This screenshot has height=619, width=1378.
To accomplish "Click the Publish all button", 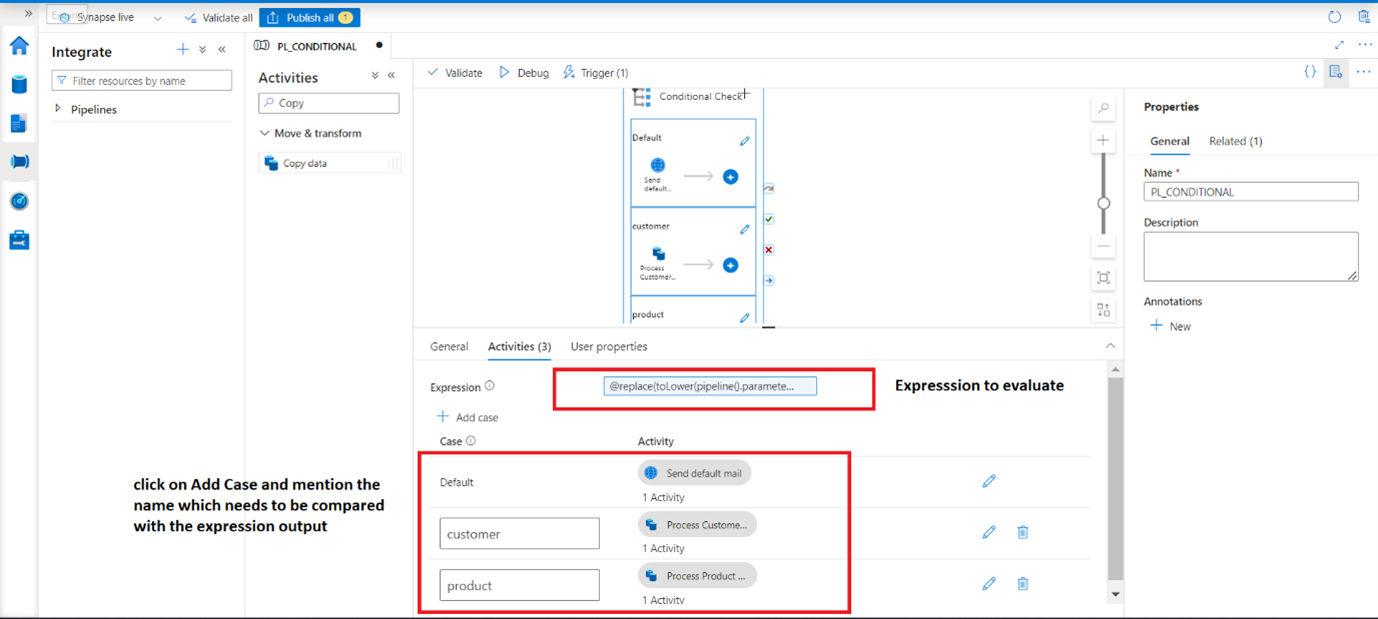I will coord(309,17).
